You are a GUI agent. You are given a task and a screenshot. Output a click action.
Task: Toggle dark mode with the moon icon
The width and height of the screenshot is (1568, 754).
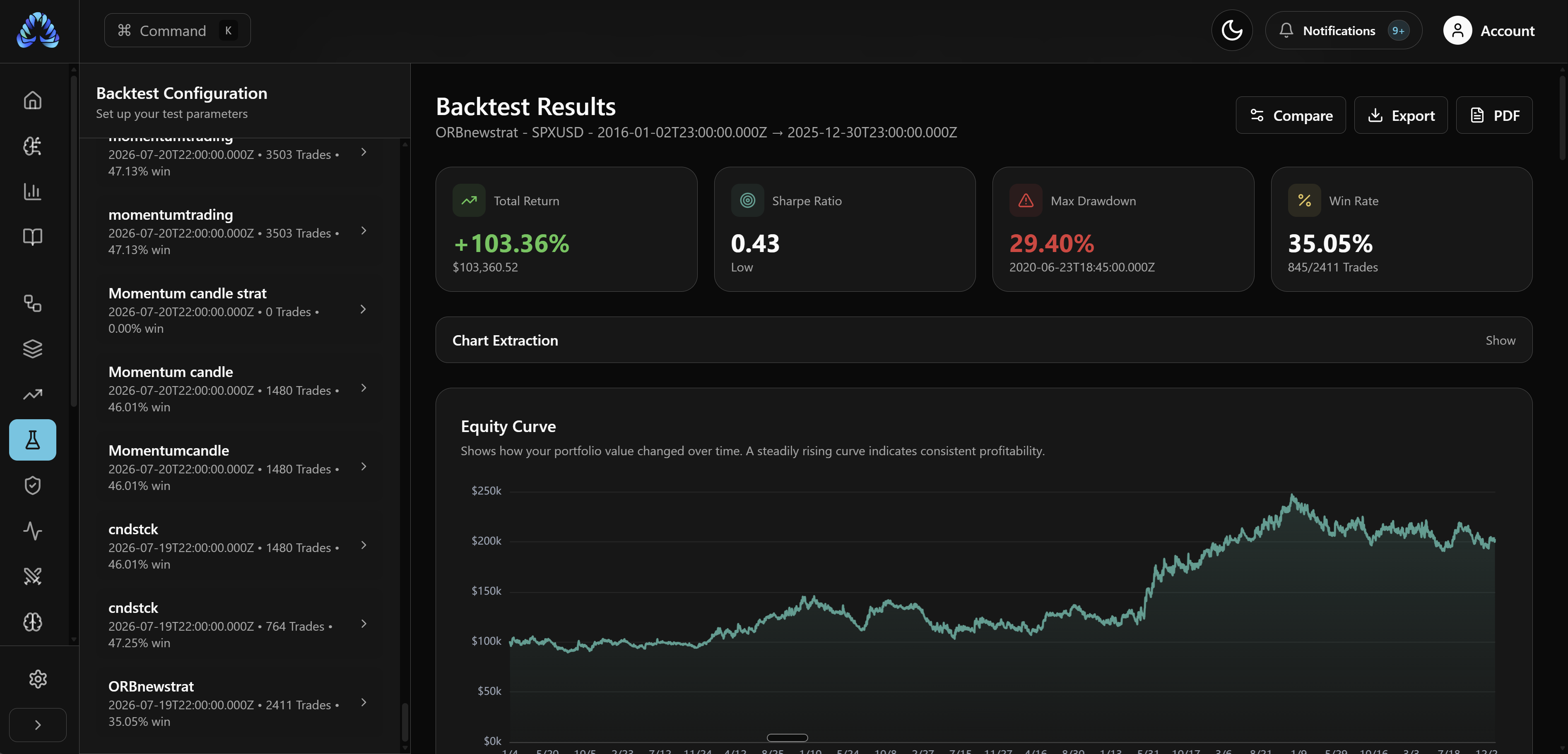[1231, 31]
